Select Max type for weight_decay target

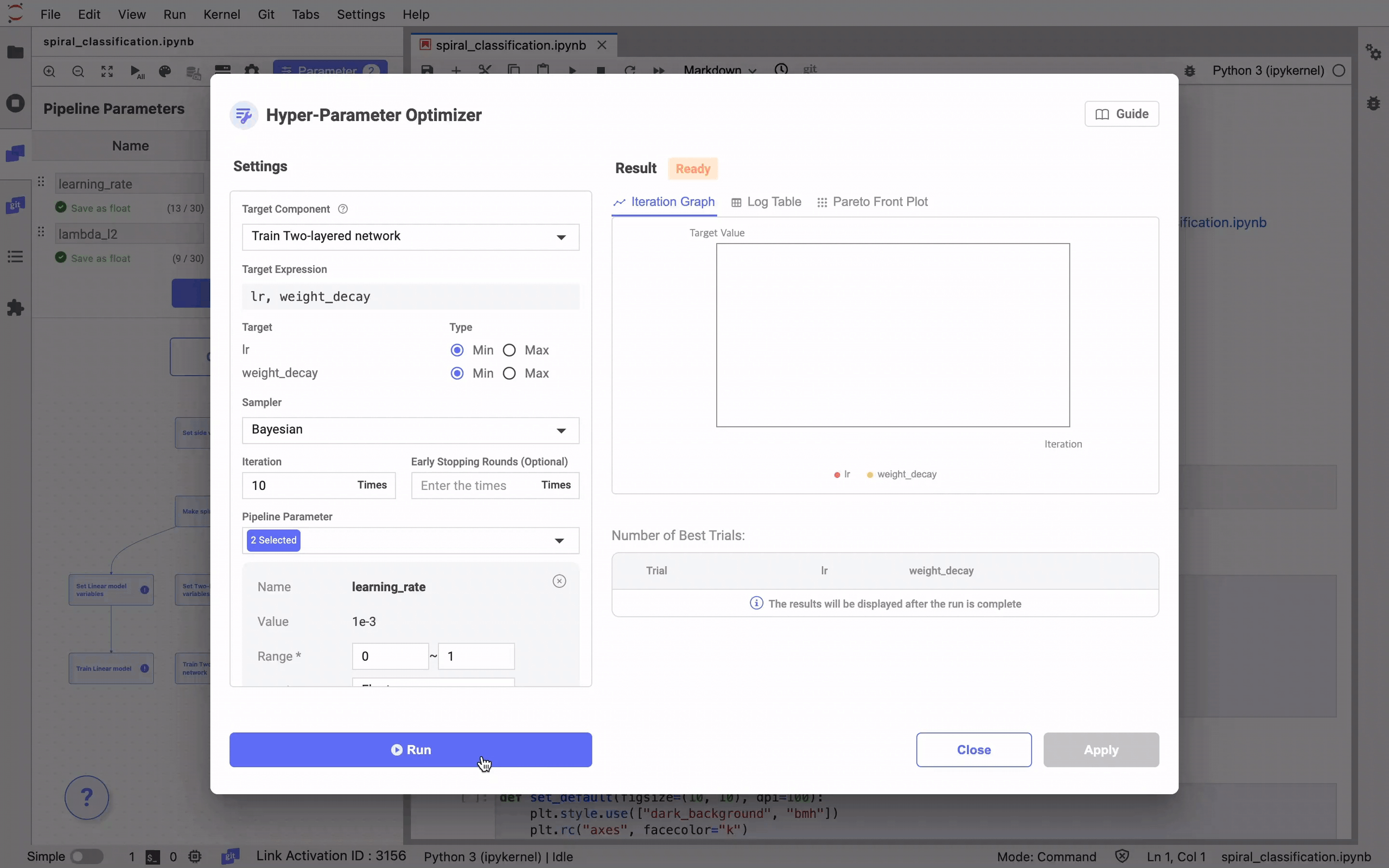click(509, 373)
